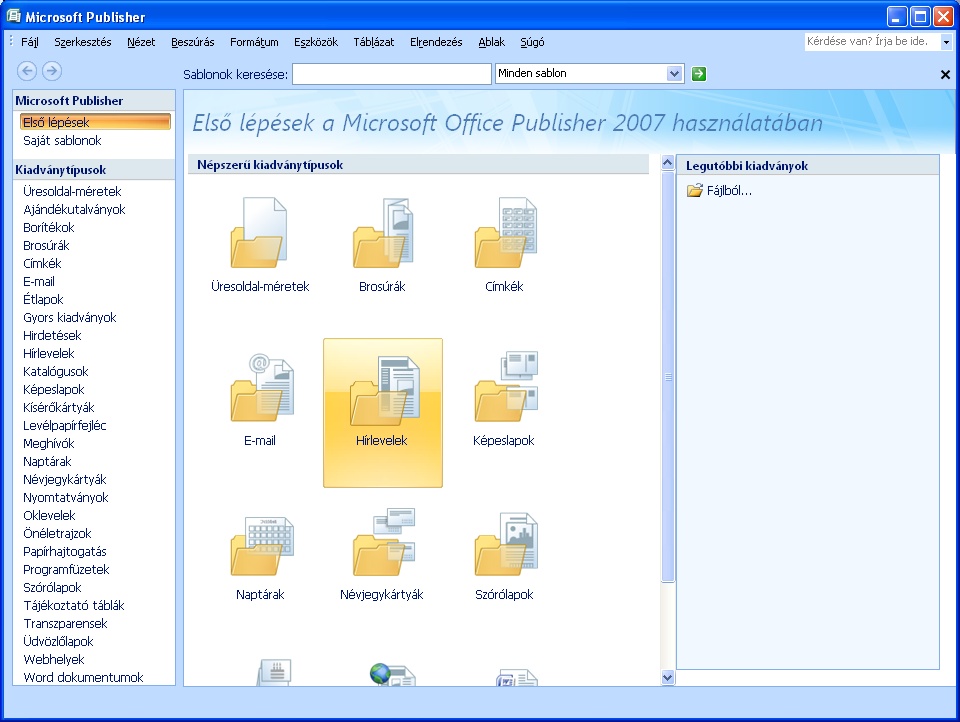Click the scroll up arrow of publication list
960x722 pixels.
click(x=667, y=163)
